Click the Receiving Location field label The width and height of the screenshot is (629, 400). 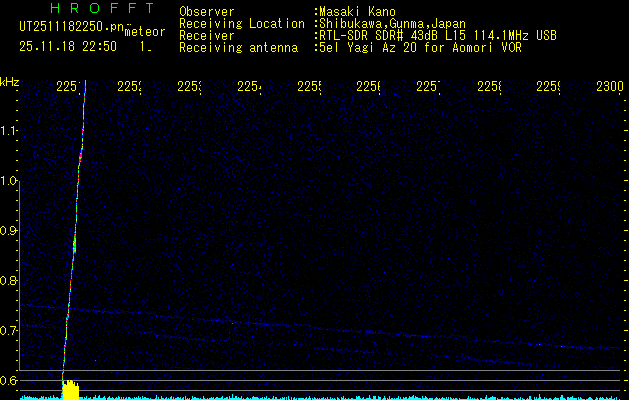click(x=241, y=23)
